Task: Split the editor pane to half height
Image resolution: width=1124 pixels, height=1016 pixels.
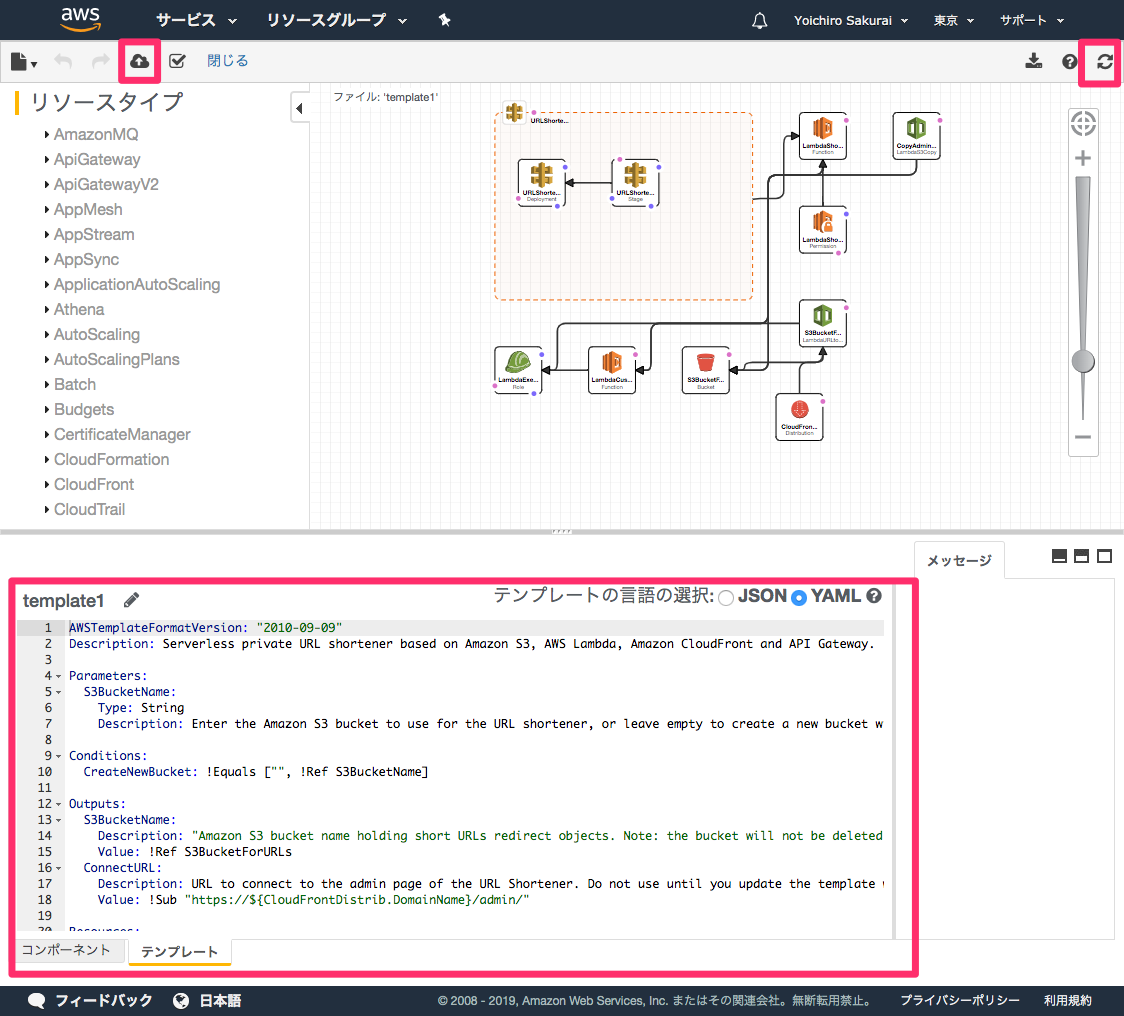Action: click(x=1082, y=556)
